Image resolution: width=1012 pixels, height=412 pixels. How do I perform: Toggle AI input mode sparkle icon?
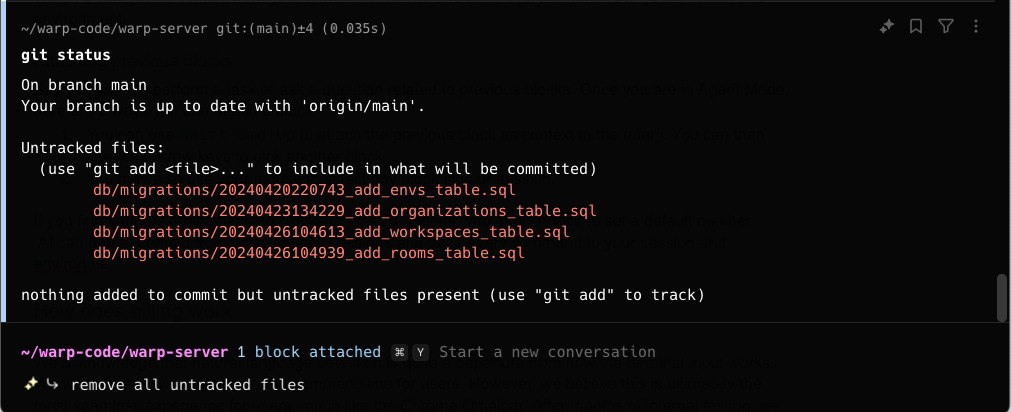click(x=31, y=384)
